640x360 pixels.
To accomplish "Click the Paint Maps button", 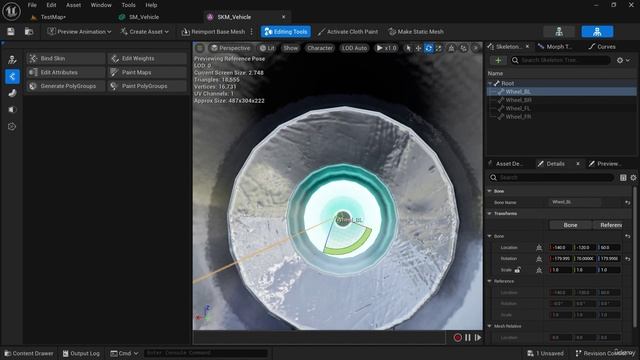I will click(x=147, y=73).
